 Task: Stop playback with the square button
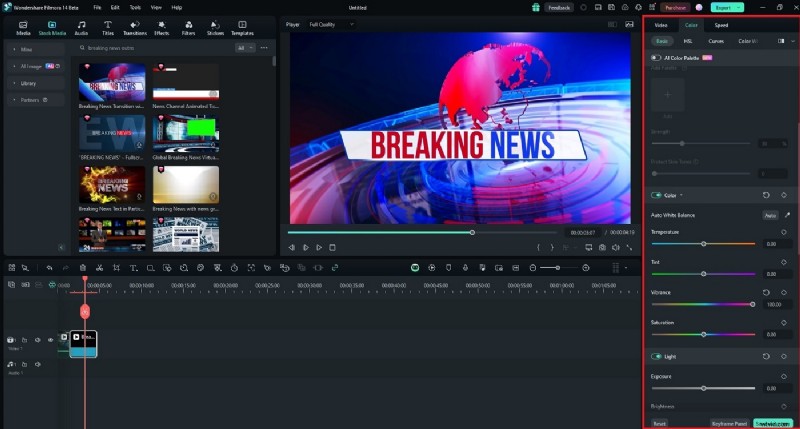(x=332, y=247)
